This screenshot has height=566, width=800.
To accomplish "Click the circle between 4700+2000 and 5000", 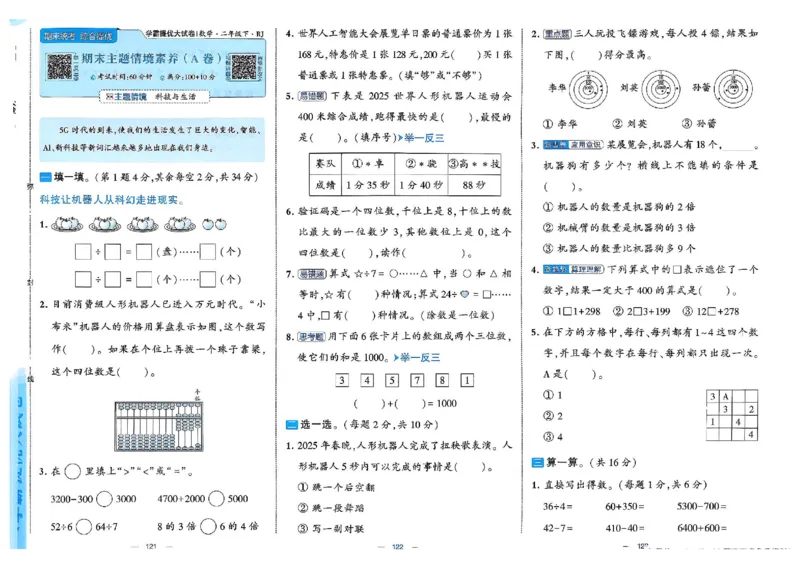I will pyautogui.click(x=216, y=499).
